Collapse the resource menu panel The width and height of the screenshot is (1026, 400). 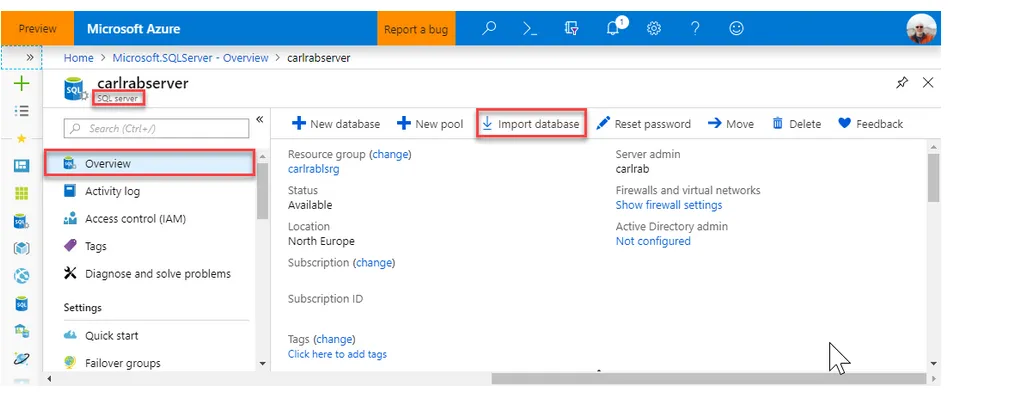click(260, 119)
